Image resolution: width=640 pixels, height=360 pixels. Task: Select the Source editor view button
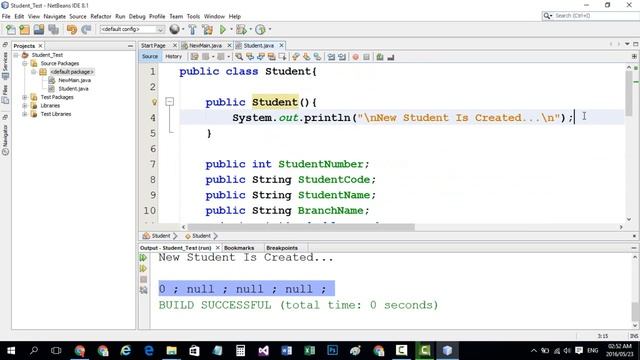pos(150,57)
